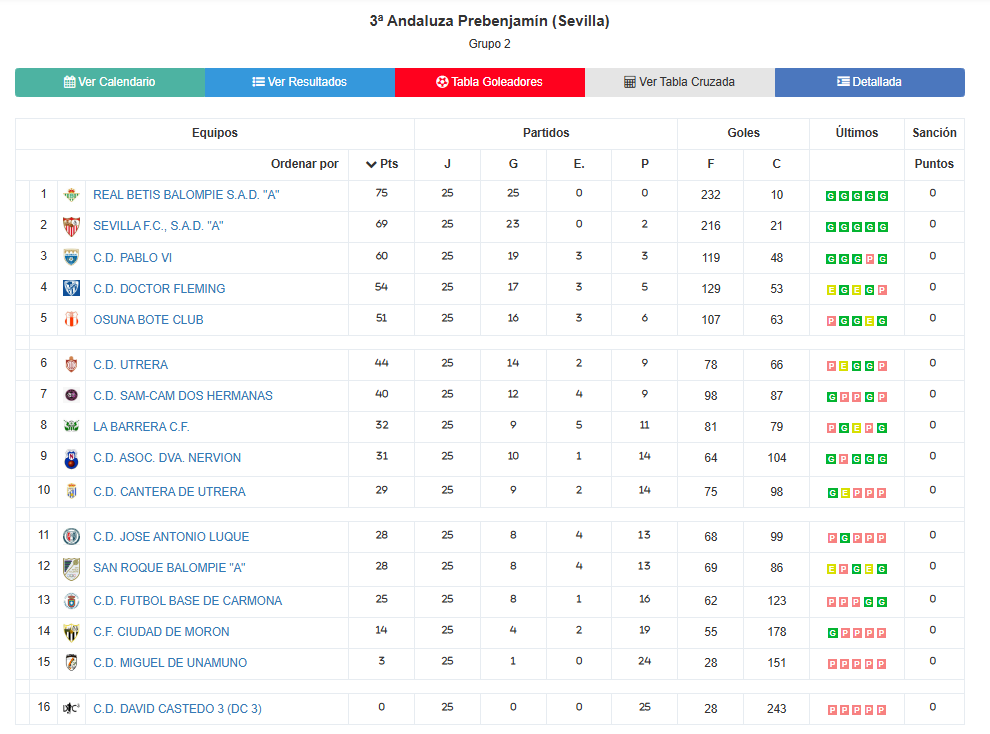Image resolution: width=990 pixels, height=734 pixels.
Task: Click the Ordenar por label
Action: (x=305, y=164)
